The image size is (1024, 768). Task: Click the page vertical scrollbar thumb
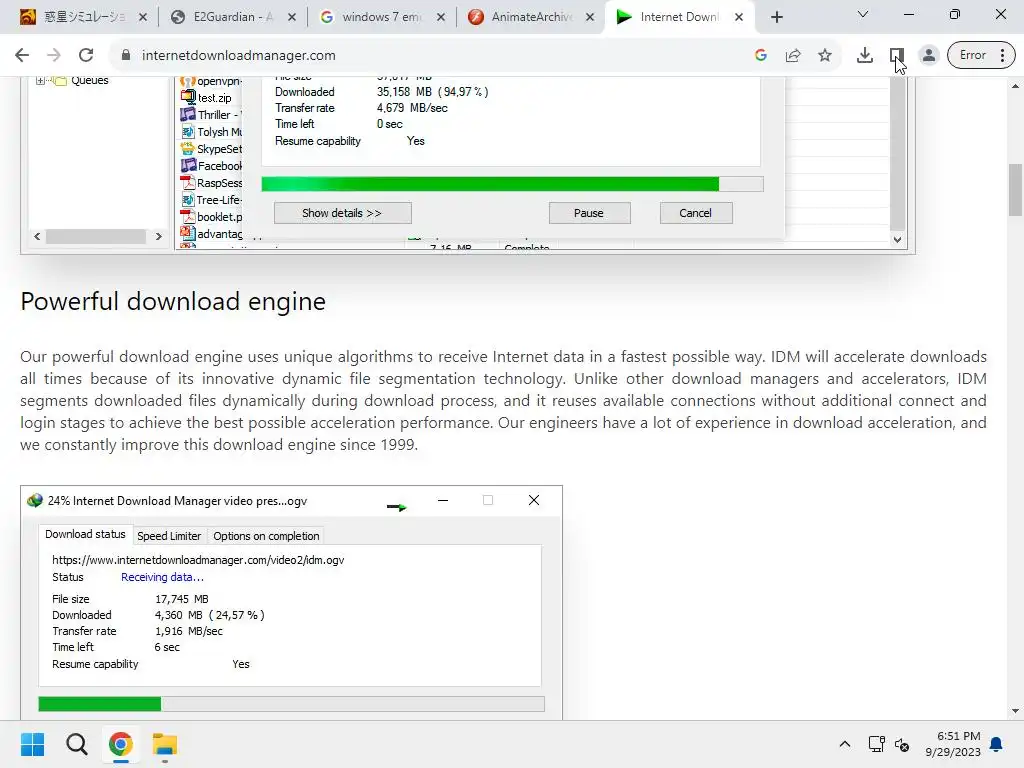click(x=1015, y=189)
